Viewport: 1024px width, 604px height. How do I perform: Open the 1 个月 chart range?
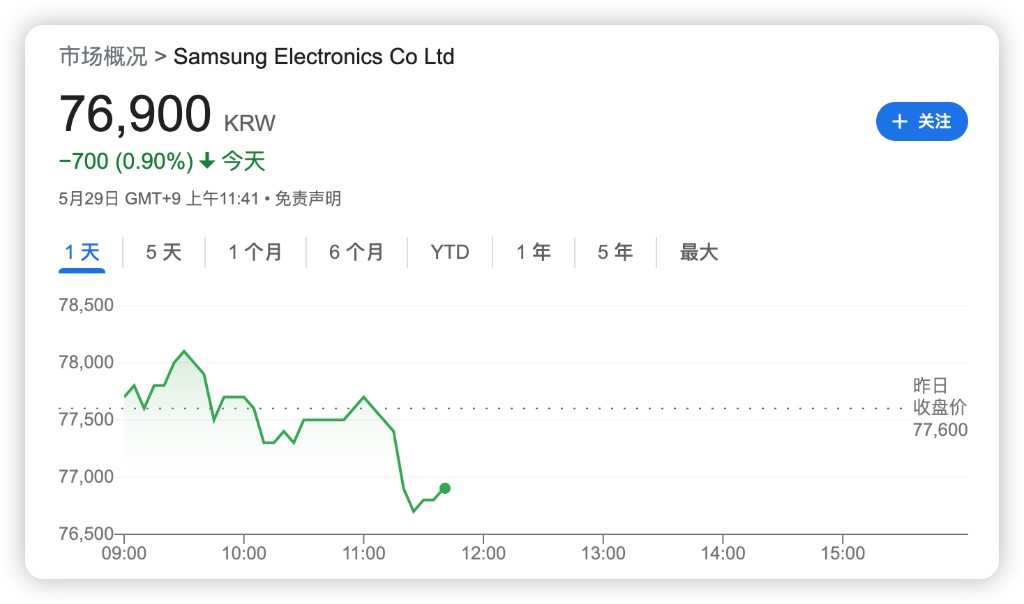tap(255, 252)
